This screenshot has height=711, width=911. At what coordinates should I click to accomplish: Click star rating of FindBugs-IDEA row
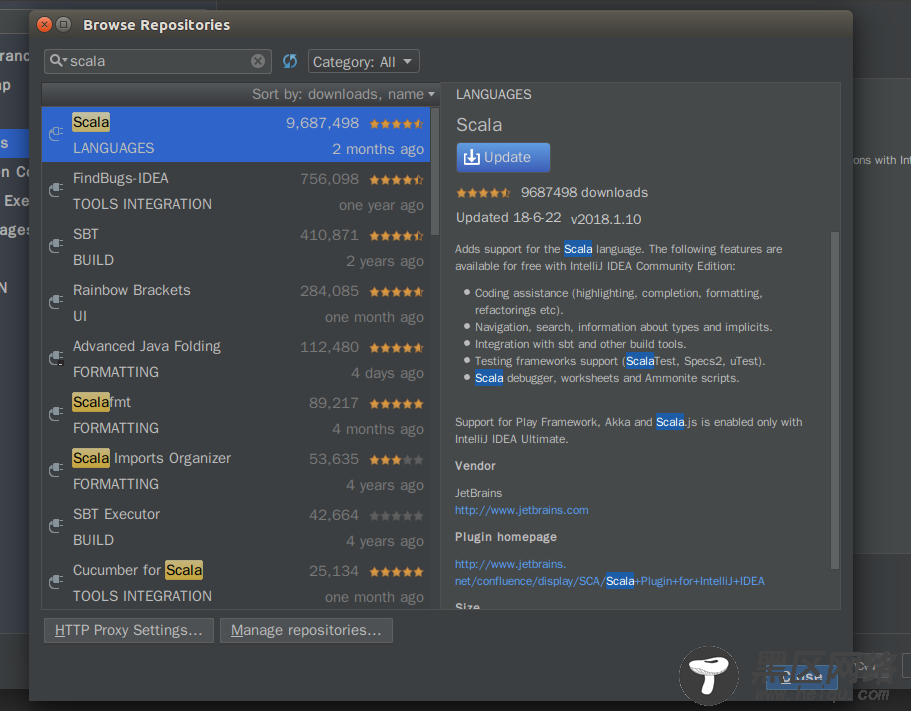tap(397, 179)
